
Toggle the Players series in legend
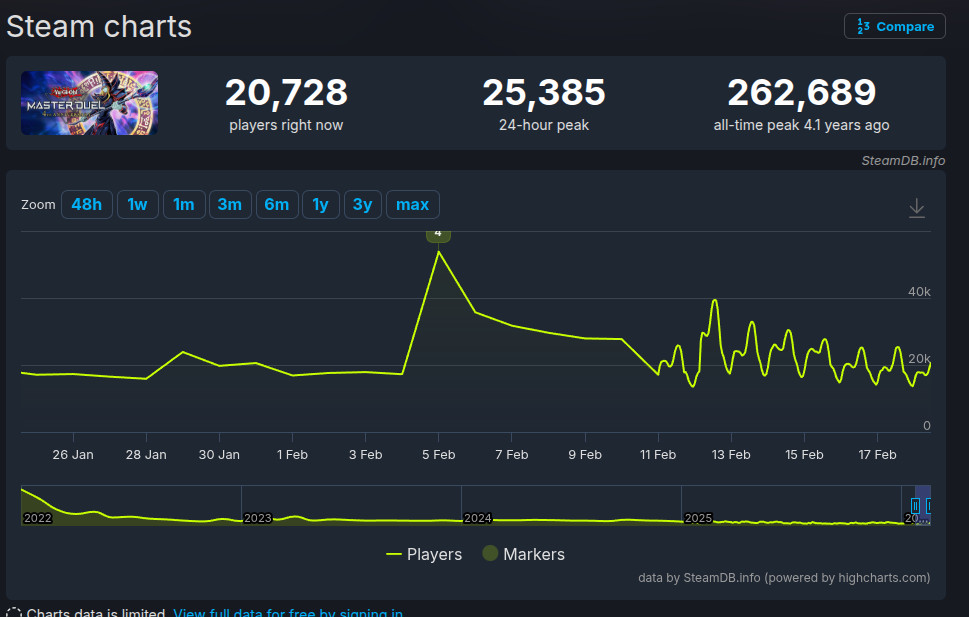424,554
